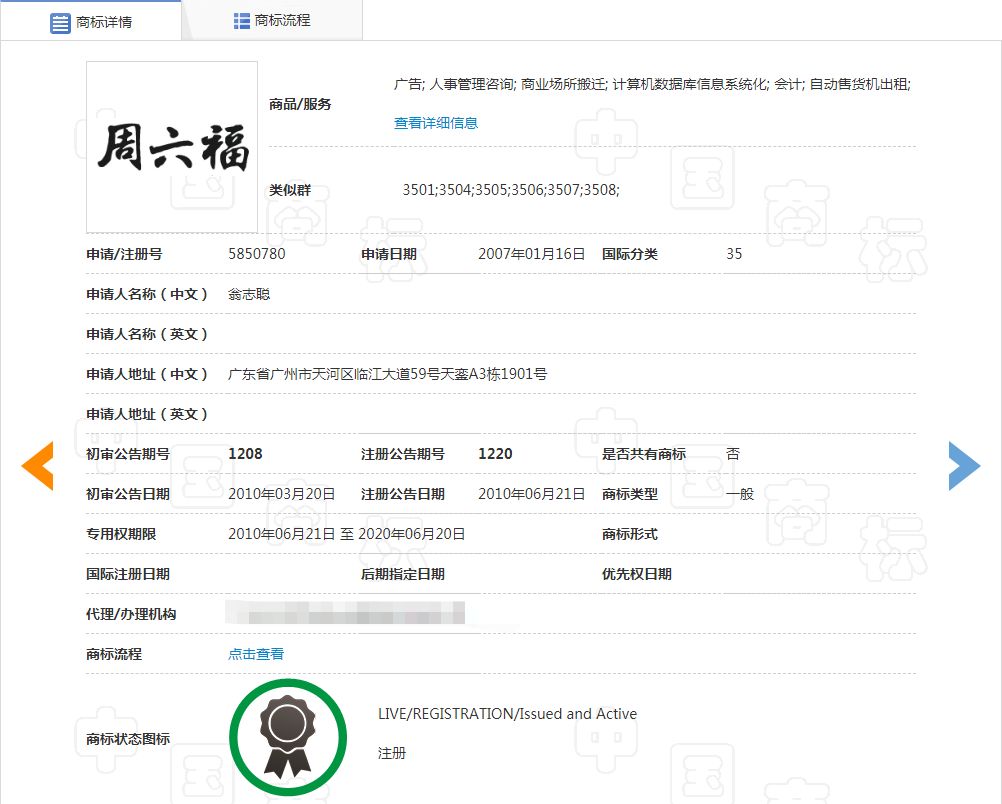Select preliminary announcement date 2010年03月20日
Image resolution: width=1002 pixels, height=804 pixels.
click(x=282, y=494)
